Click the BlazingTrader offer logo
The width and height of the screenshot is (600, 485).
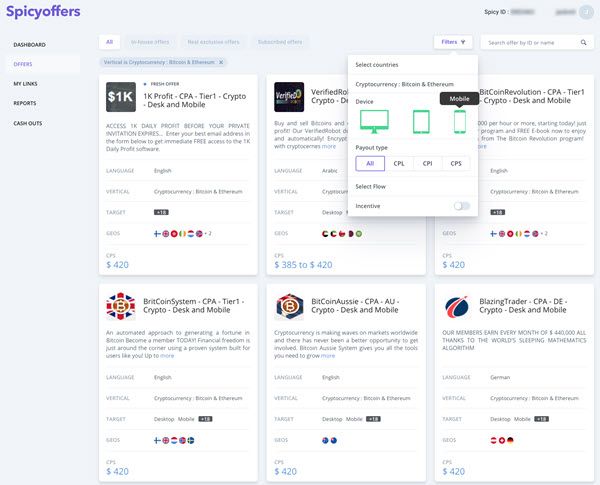(457, 307)
